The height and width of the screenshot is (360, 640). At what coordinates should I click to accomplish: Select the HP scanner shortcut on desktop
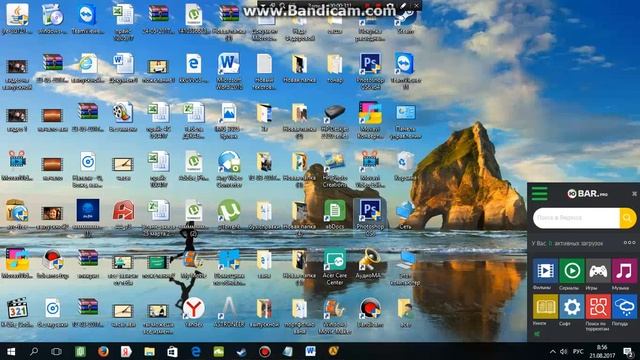pos(335,120)
